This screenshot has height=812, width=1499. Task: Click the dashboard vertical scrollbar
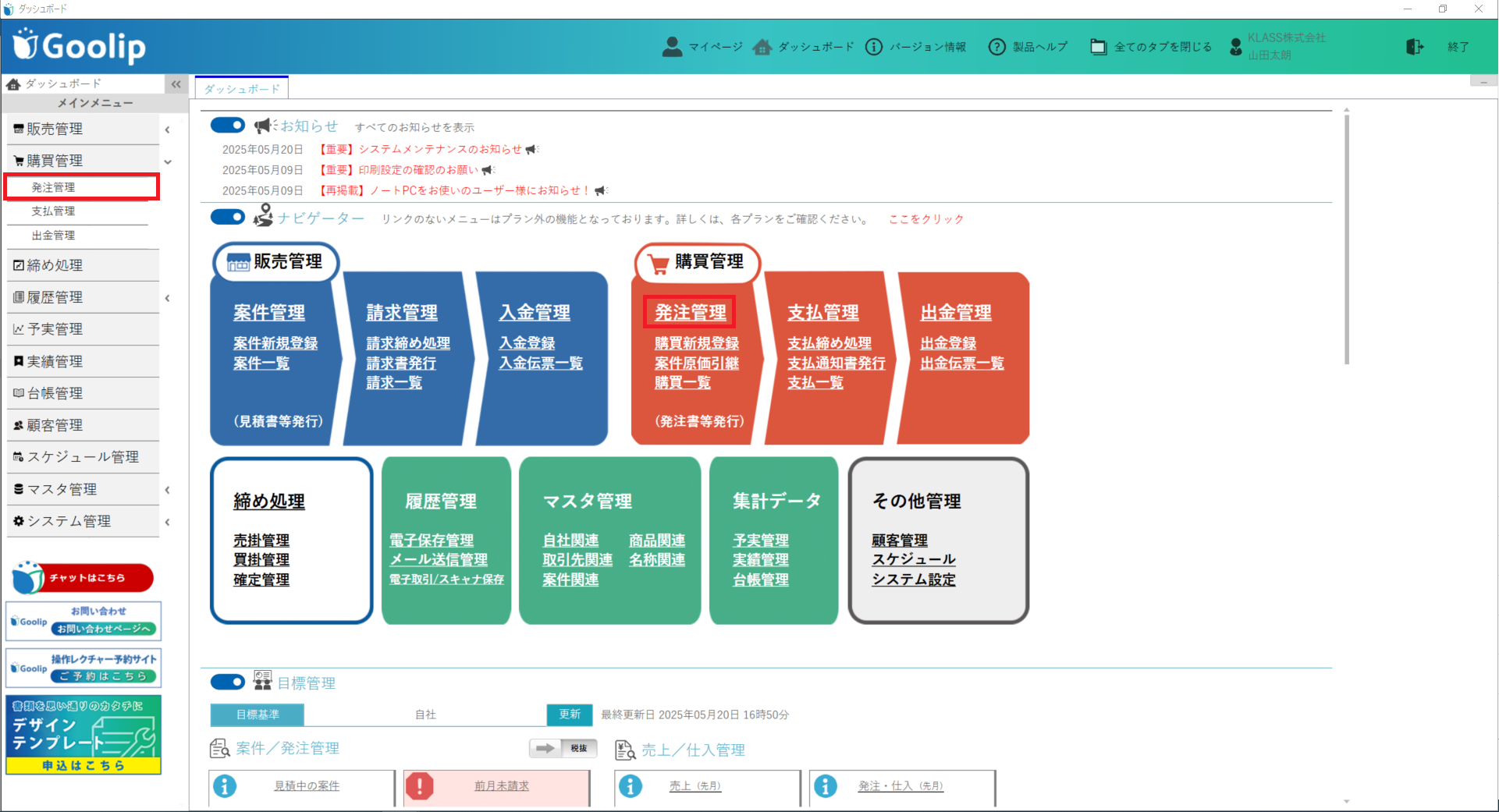(1347, 238)
